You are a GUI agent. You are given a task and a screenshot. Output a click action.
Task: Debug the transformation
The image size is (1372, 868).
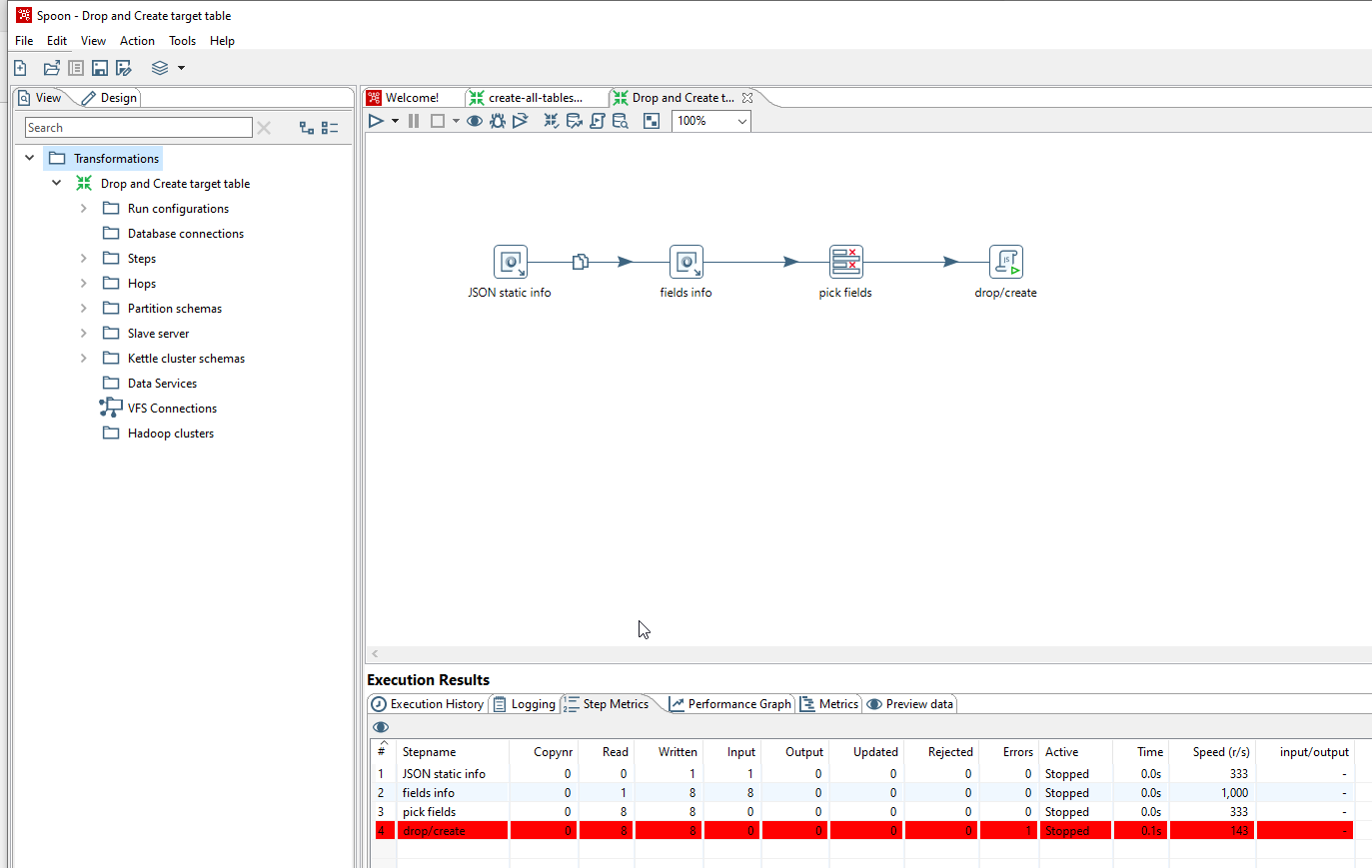pyautogui.click(x=497, y=120)
